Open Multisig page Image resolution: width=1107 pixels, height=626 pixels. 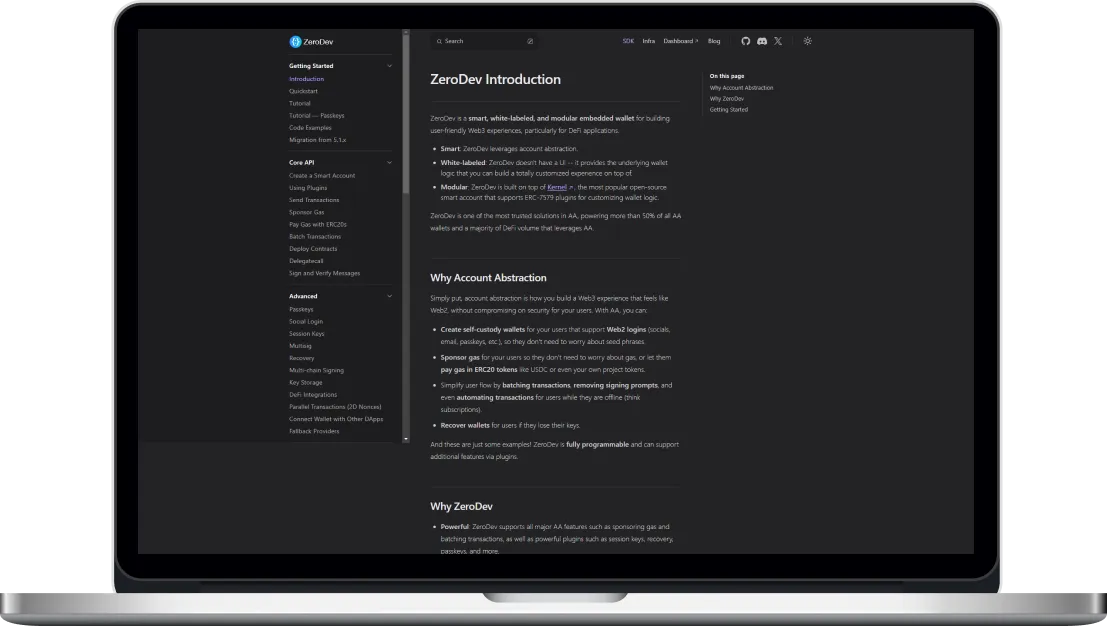coord(300,346)
